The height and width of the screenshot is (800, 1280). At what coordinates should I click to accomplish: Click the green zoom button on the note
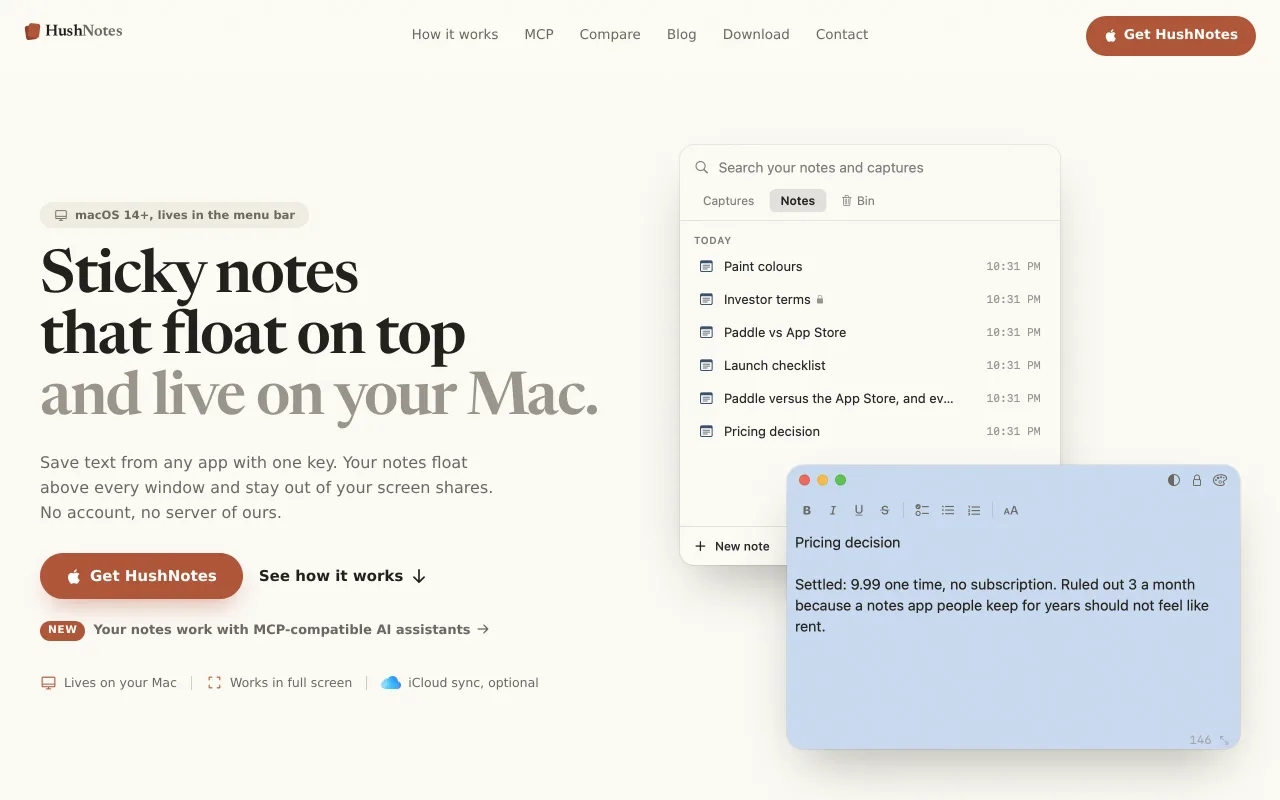tap(840, 480)
